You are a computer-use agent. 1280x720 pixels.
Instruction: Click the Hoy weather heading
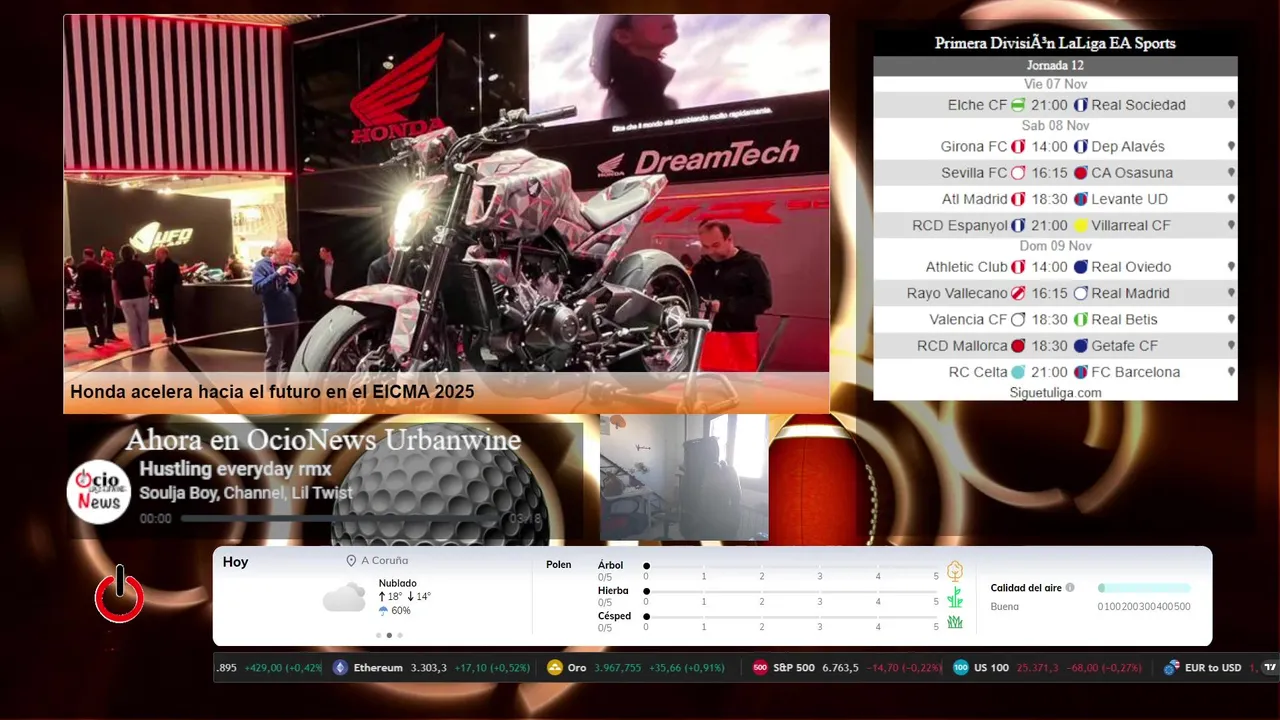coord(235,562)
